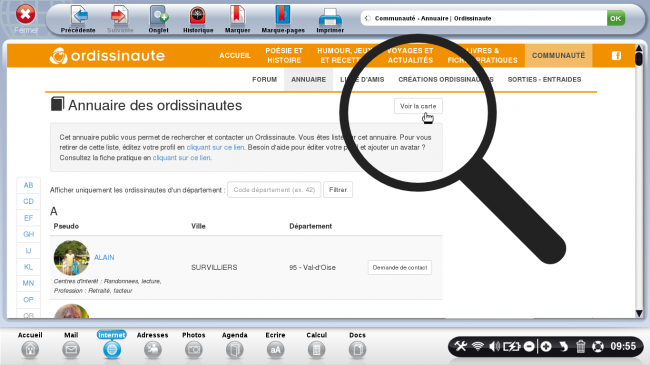Click the 09:55 clock
Viewport: 650px width, 365px height.
point(623,346)
